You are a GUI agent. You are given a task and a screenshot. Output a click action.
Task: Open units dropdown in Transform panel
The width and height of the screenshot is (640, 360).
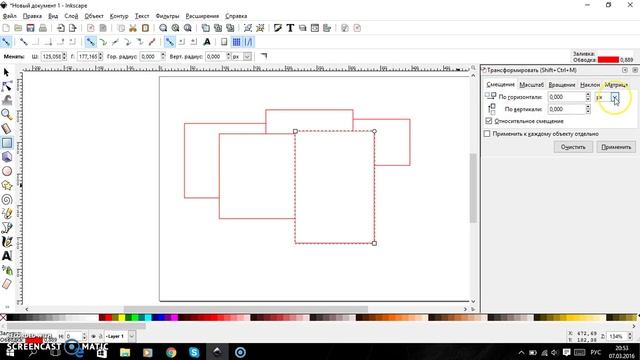pos(614,97)
